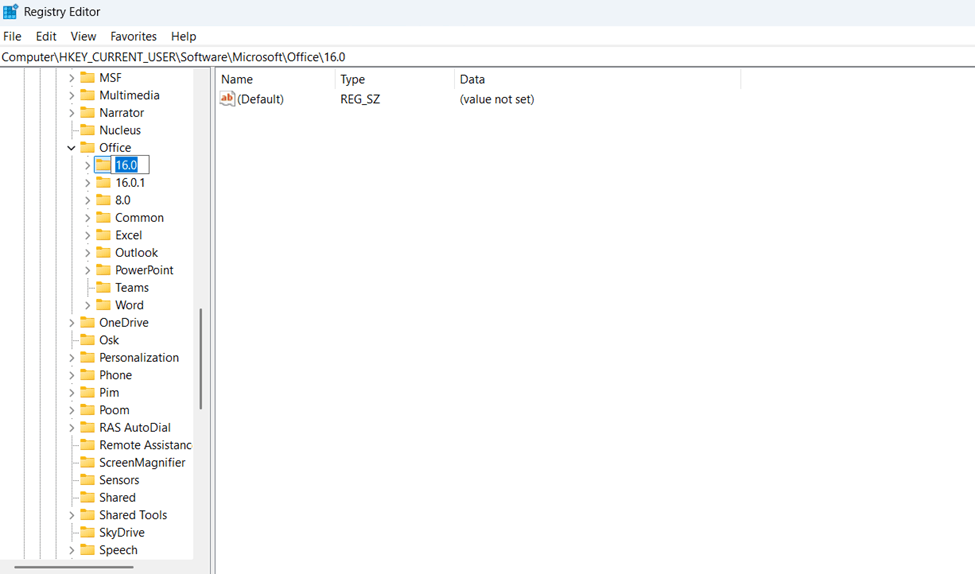Select the Teams key
The image size is (975, 574).
pos(132,287)
